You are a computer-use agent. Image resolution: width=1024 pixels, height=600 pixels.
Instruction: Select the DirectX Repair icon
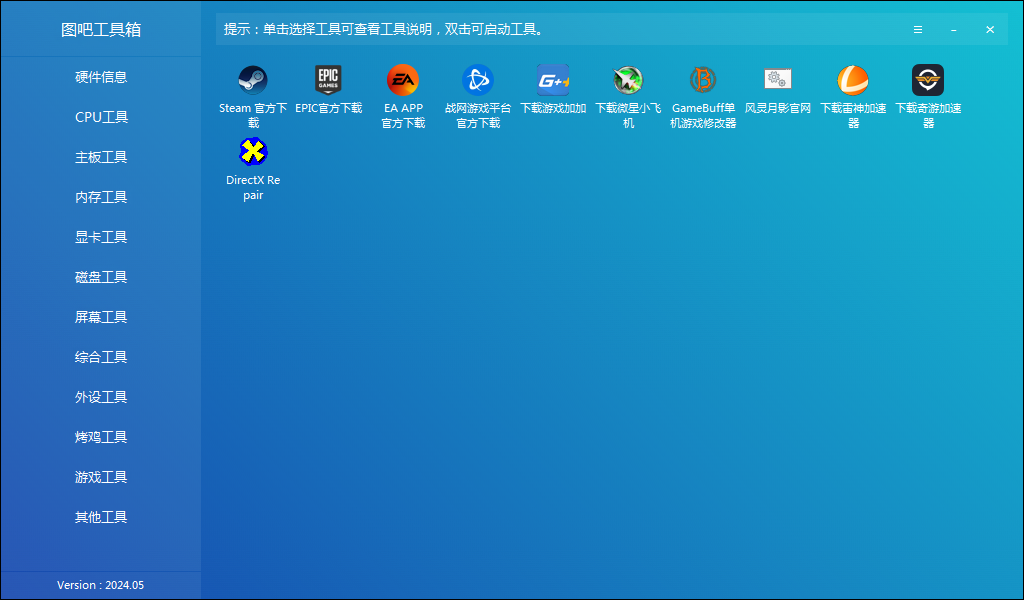[x=253, y=152]
